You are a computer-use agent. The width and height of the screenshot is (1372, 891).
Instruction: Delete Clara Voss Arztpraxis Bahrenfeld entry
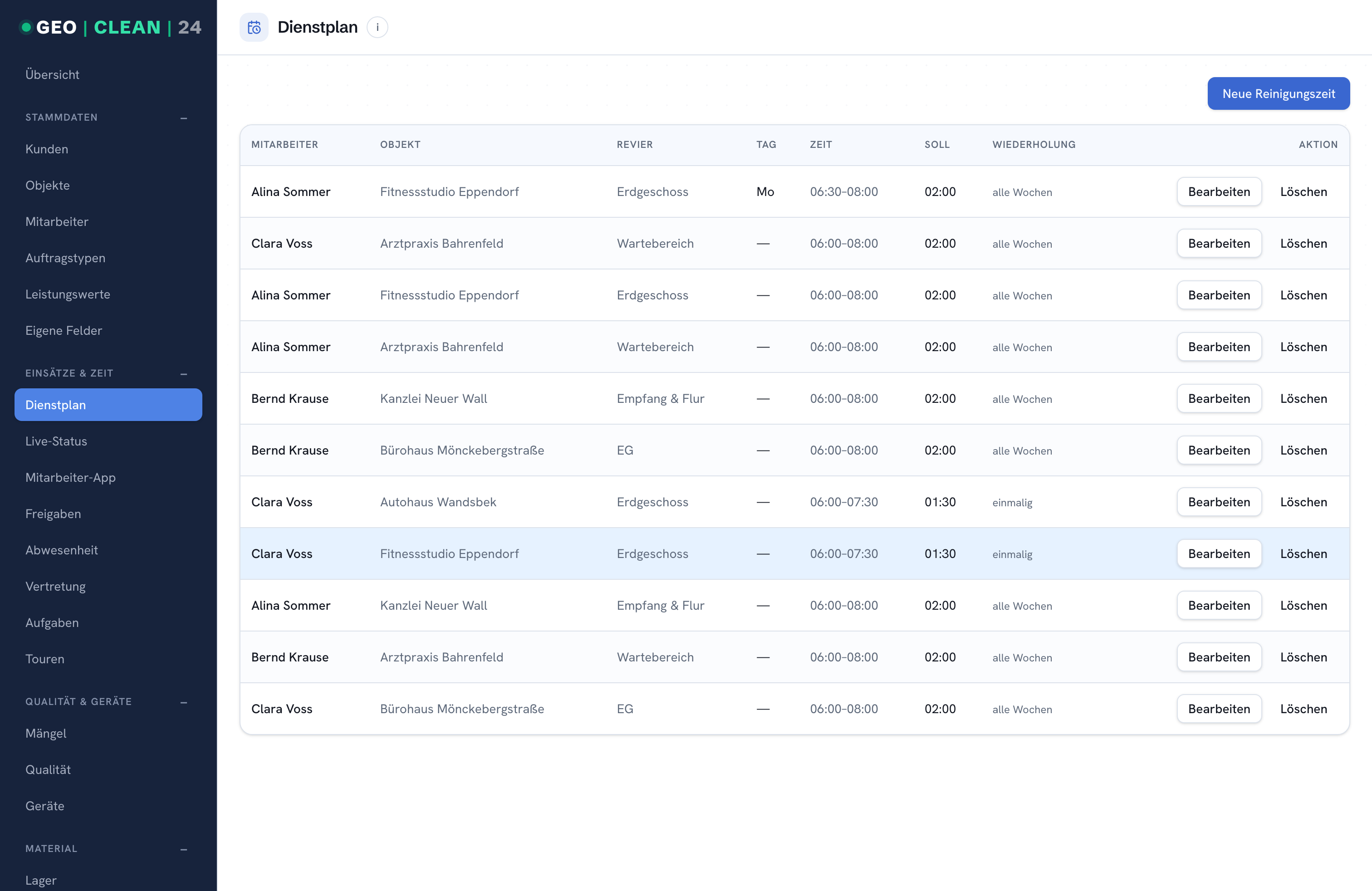(1303, 243)
